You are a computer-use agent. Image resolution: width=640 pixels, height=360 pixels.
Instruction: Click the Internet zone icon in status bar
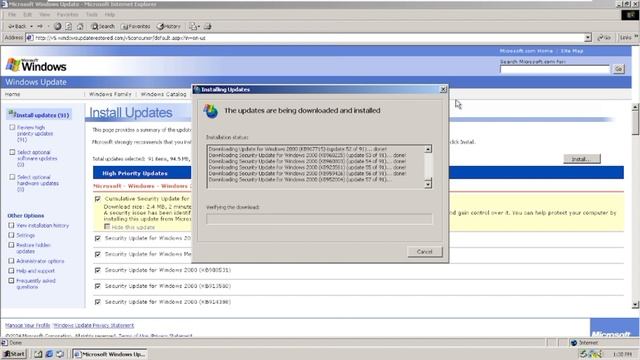point(573,342)
